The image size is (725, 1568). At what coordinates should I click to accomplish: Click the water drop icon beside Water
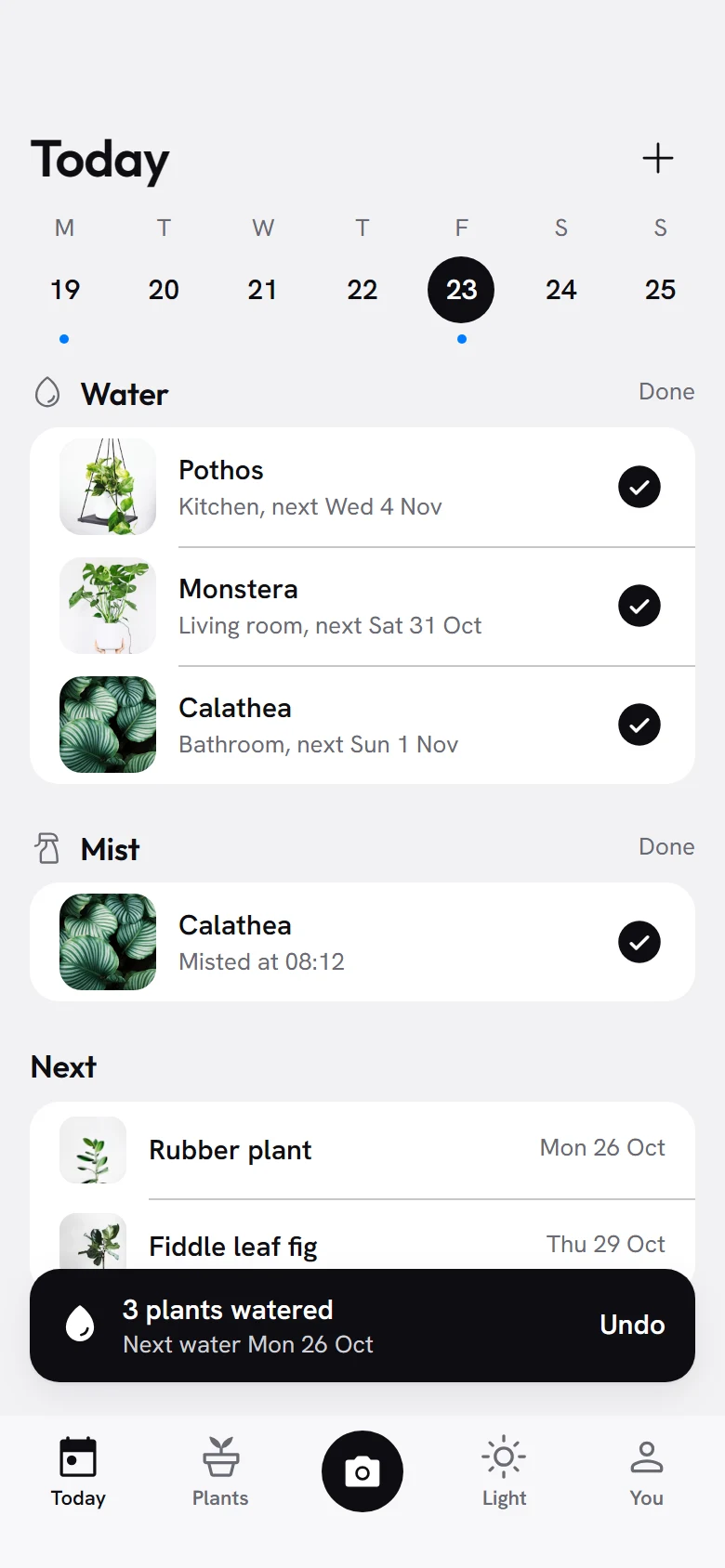pos(47,393)
